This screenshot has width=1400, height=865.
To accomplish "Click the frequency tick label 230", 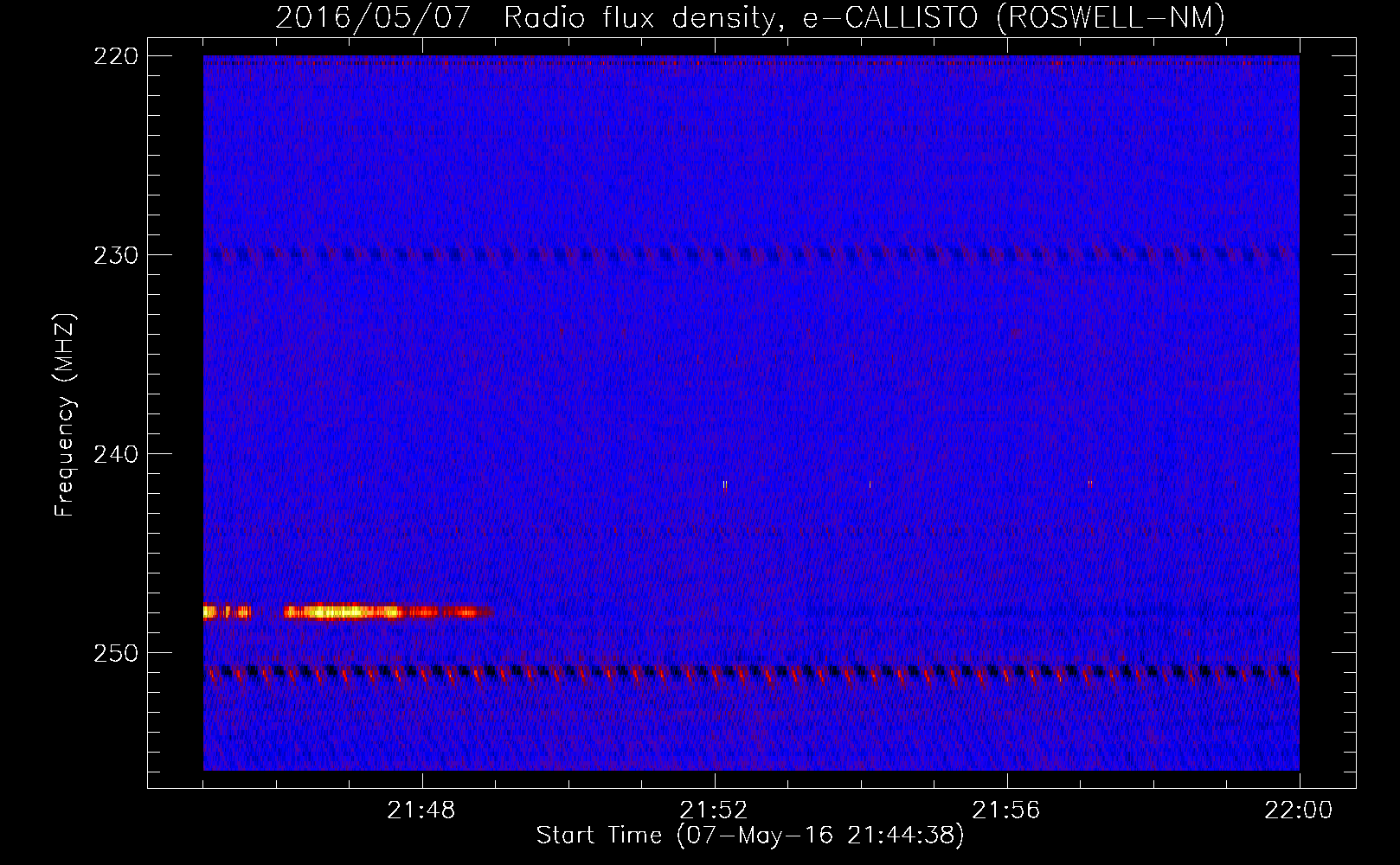I will [115, 255].
